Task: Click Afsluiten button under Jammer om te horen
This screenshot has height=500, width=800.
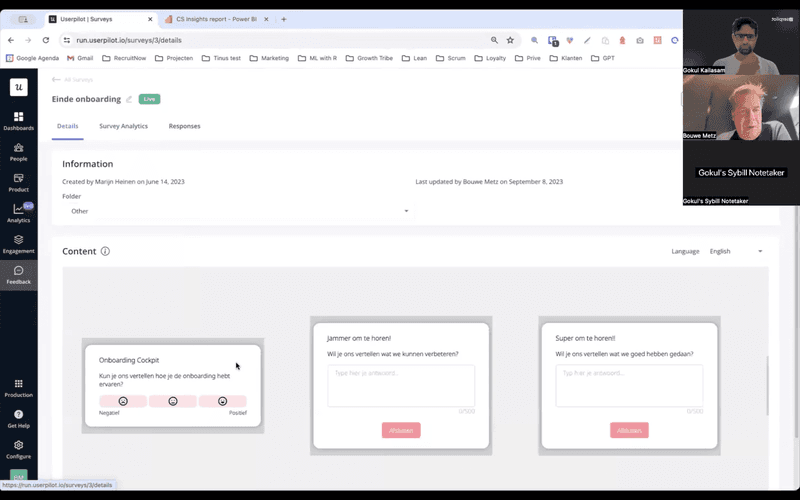Action: click(401, 431)
